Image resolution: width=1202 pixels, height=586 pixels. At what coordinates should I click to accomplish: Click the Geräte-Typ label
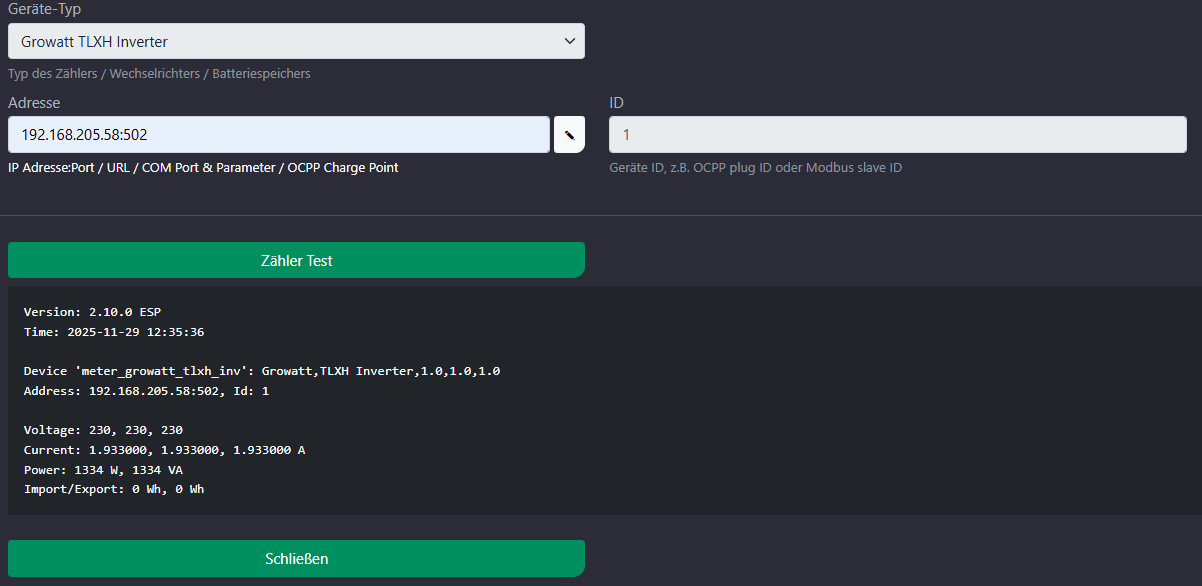tap(45, 9)
